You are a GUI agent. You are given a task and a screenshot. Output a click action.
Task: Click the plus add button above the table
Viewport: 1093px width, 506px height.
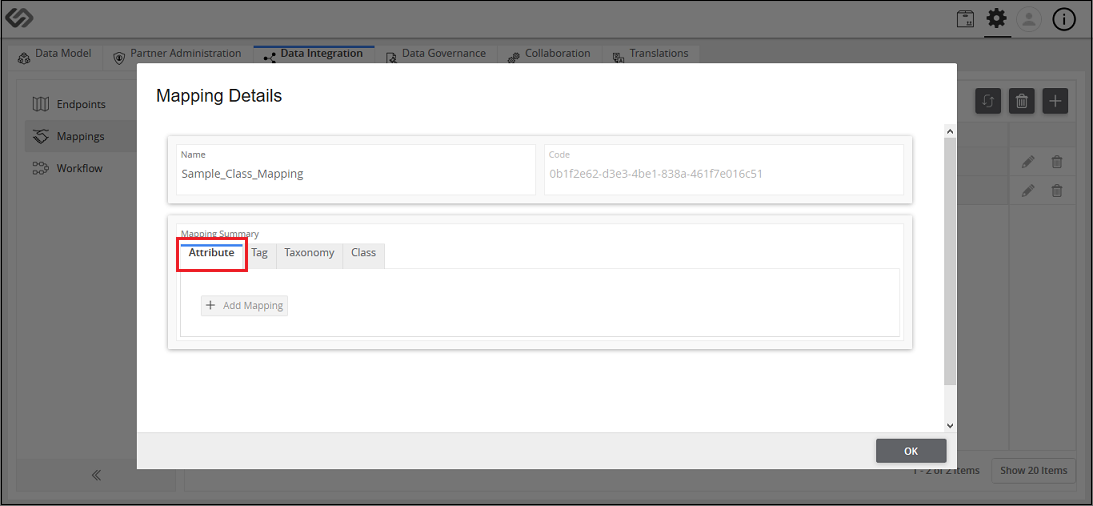point(1055,101)
